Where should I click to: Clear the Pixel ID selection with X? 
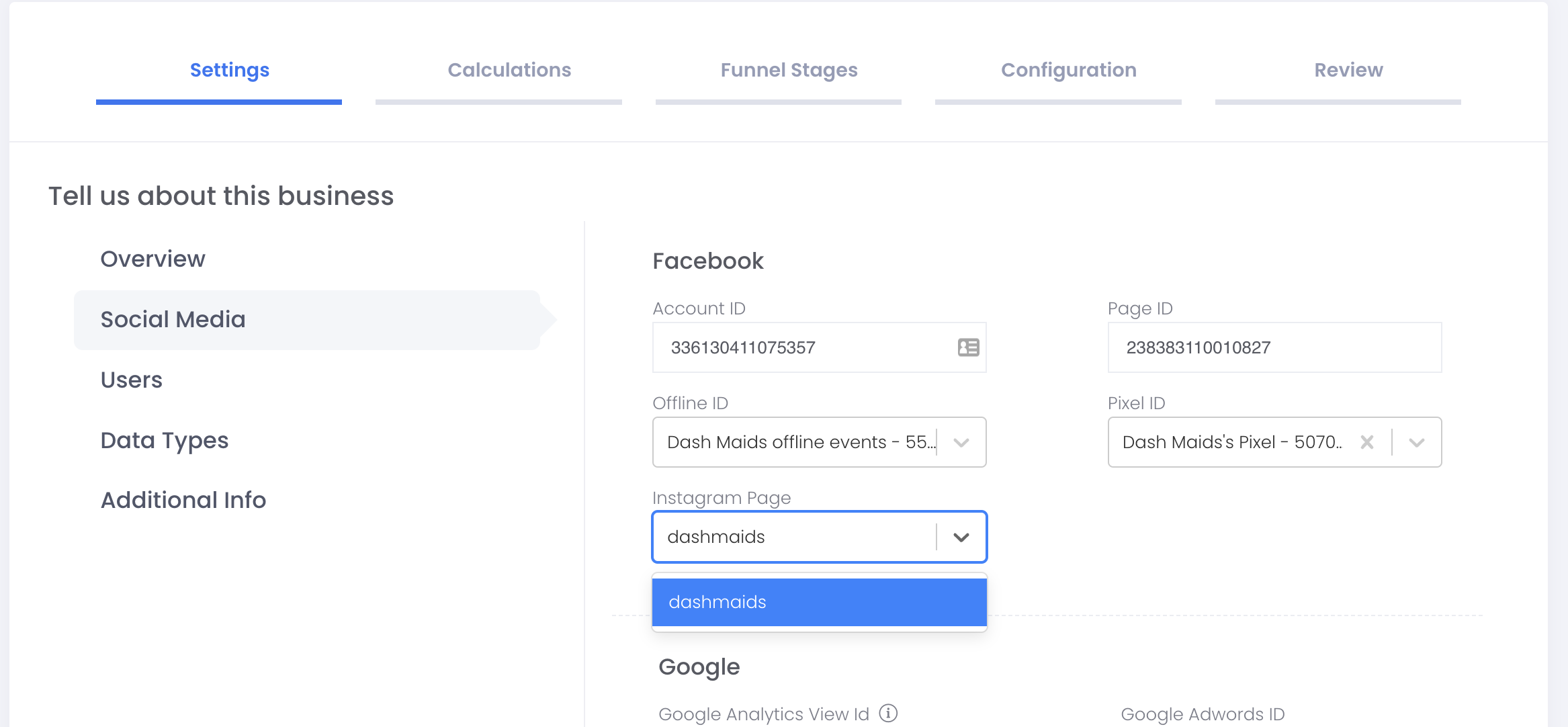click(1366, 442)
